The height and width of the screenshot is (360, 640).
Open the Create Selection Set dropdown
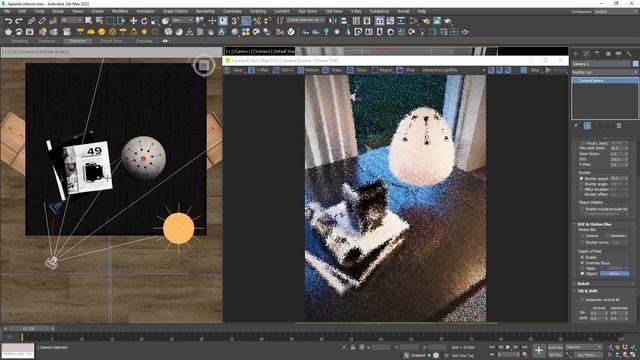point(305,20)
